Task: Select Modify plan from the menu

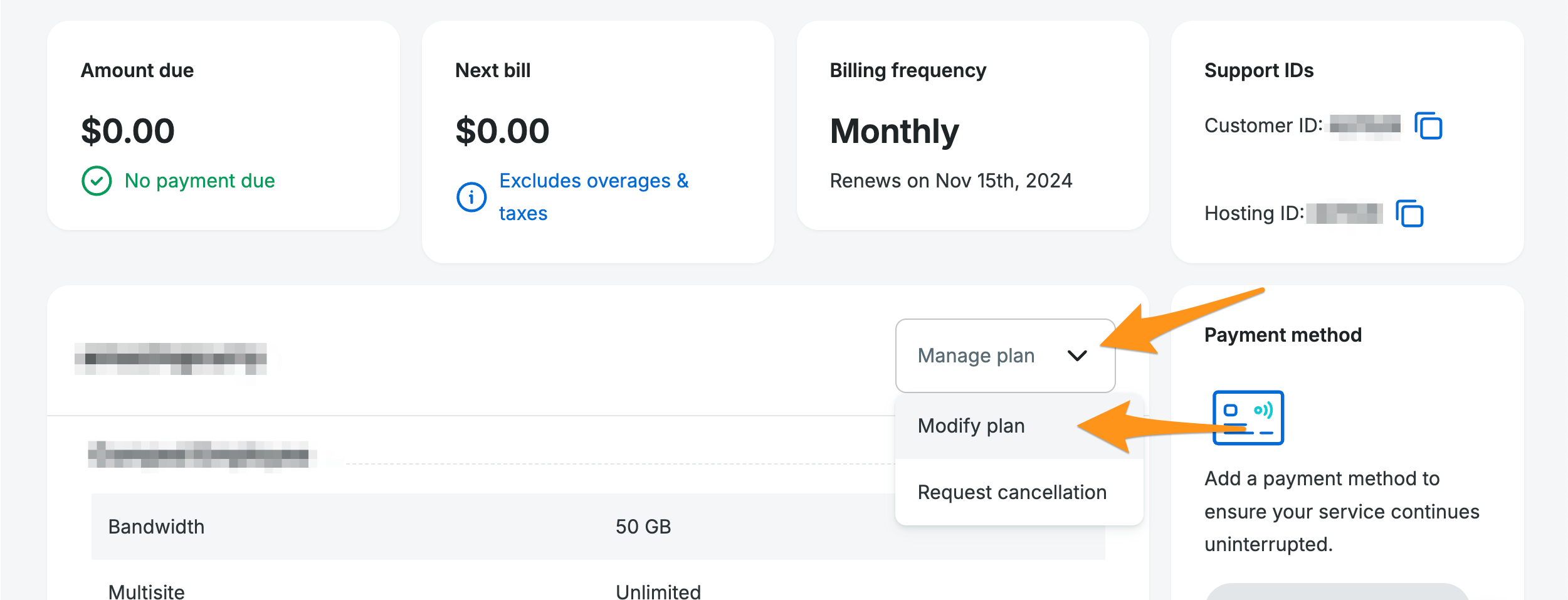Action: click(971, 426)
